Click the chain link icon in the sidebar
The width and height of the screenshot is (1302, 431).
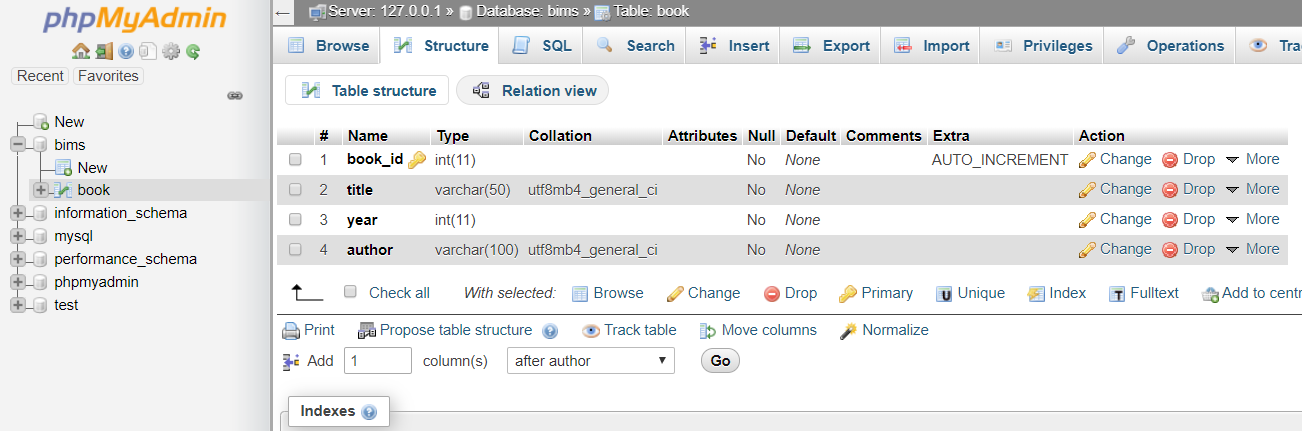235,96
